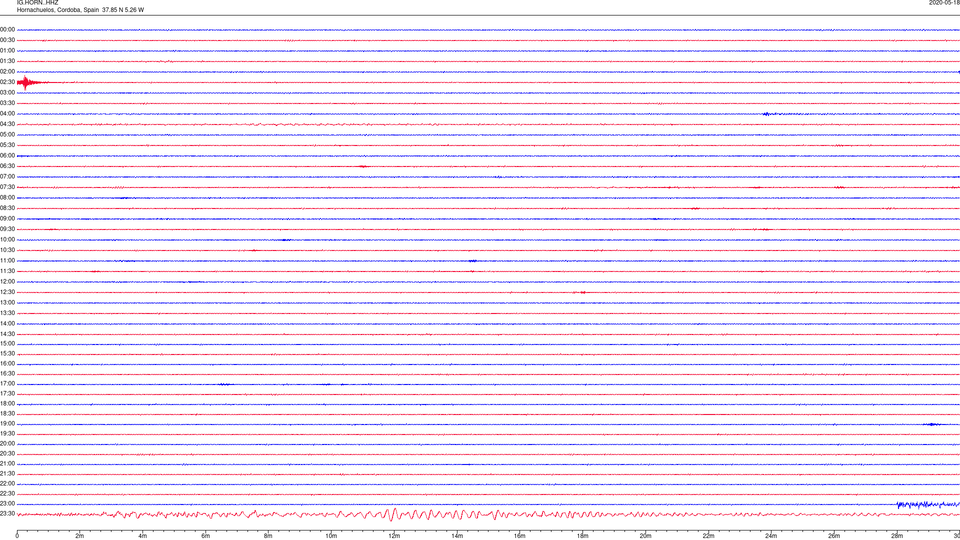960x540 pixels.
Task: Click the 10:30 time label
Action: (x=7, y=250)
